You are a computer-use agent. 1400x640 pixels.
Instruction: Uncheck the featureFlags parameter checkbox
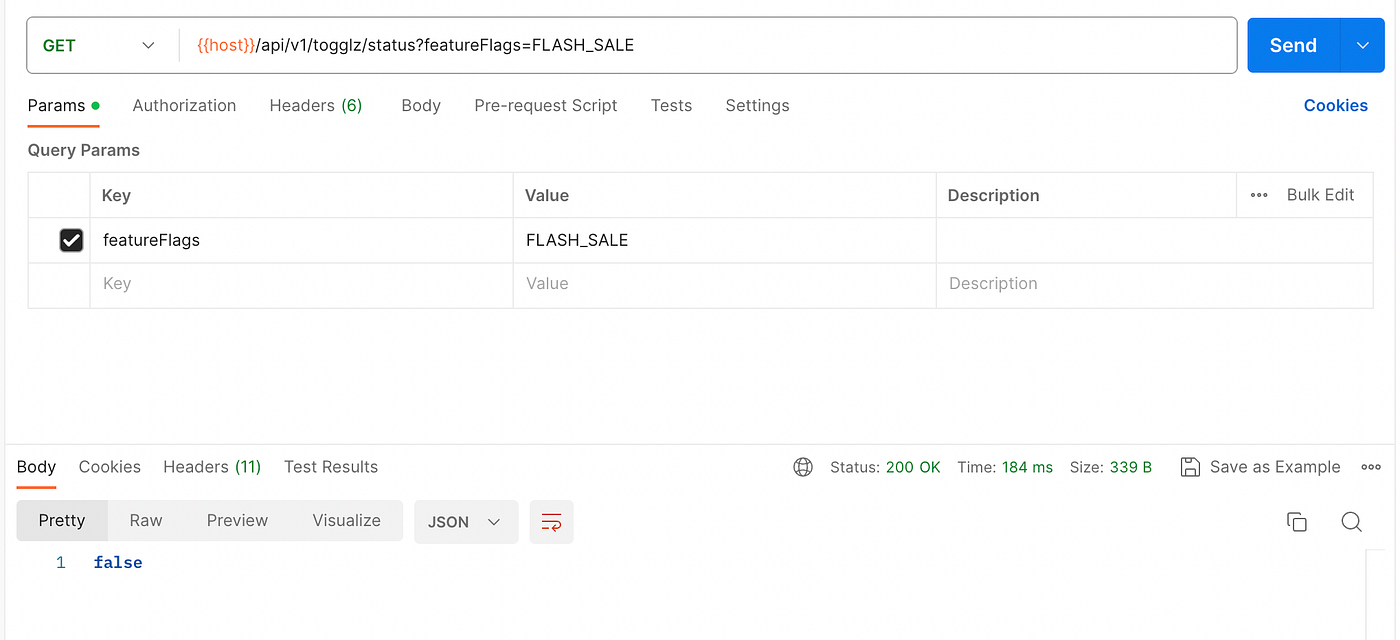tap(71, 240)
